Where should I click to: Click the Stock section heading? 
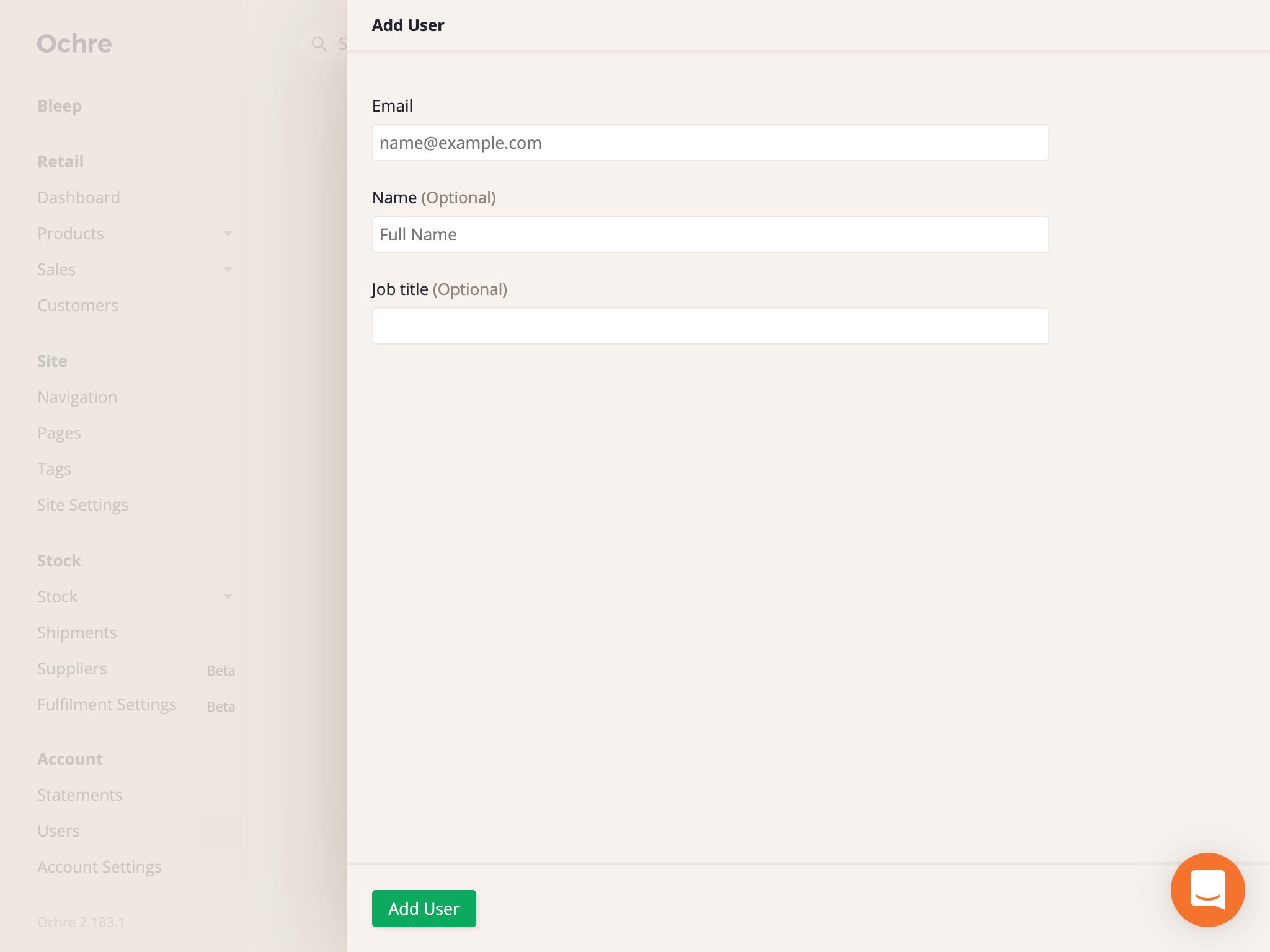60,561
